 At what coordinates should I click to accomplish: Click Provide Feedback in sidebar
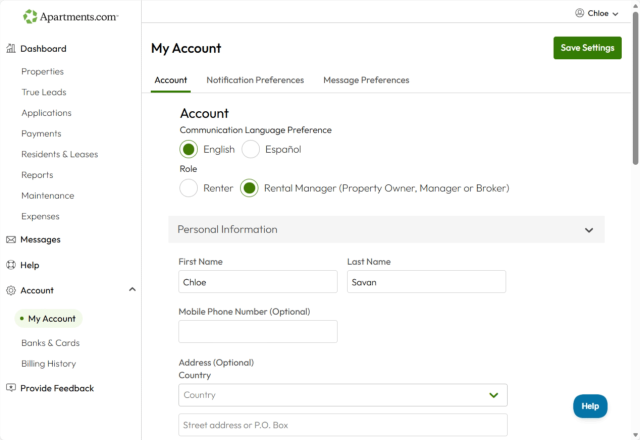[x=57, y=388]
